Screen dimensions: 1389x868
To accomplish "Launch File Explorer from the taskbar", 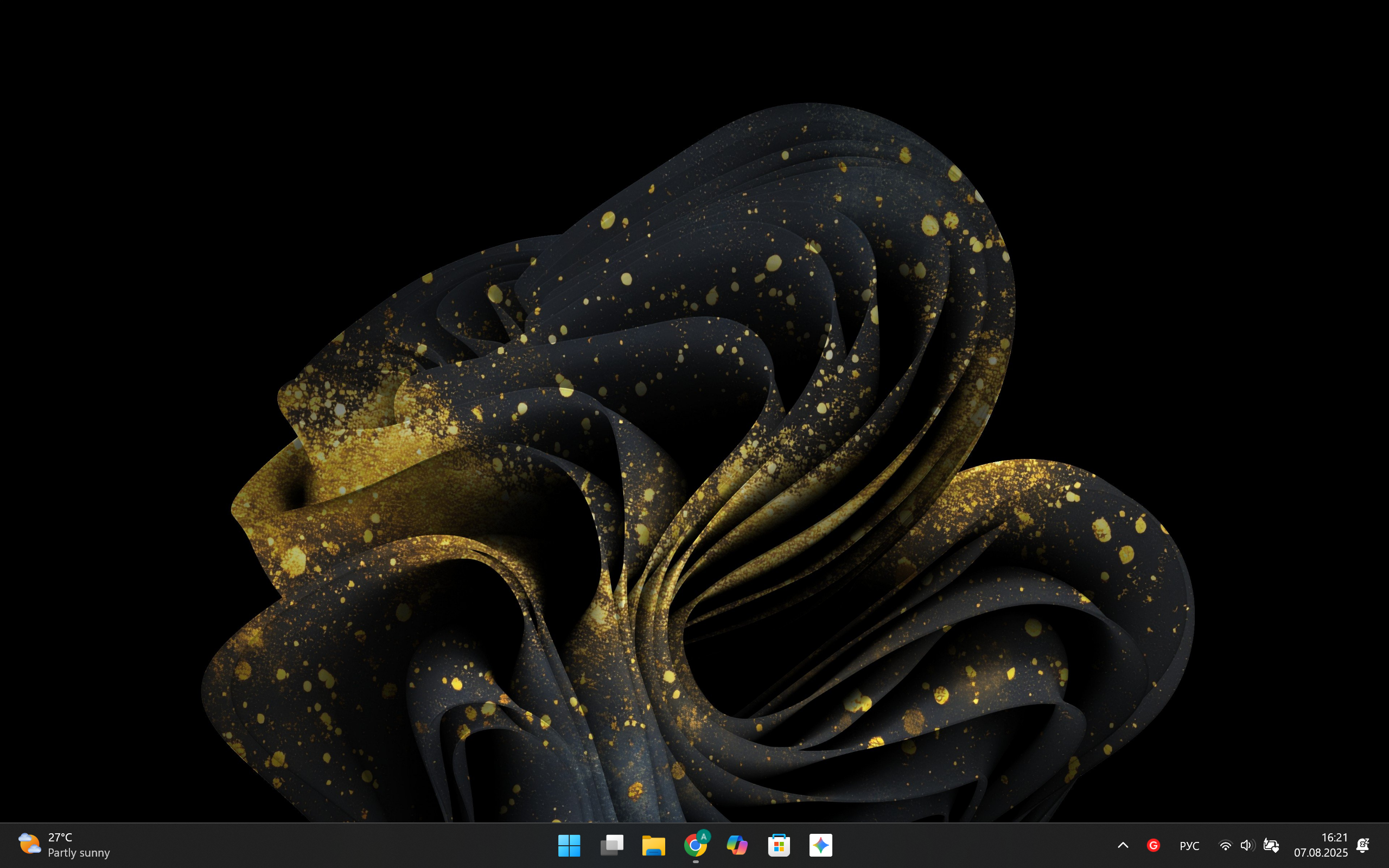I will (x=653, y=845).
